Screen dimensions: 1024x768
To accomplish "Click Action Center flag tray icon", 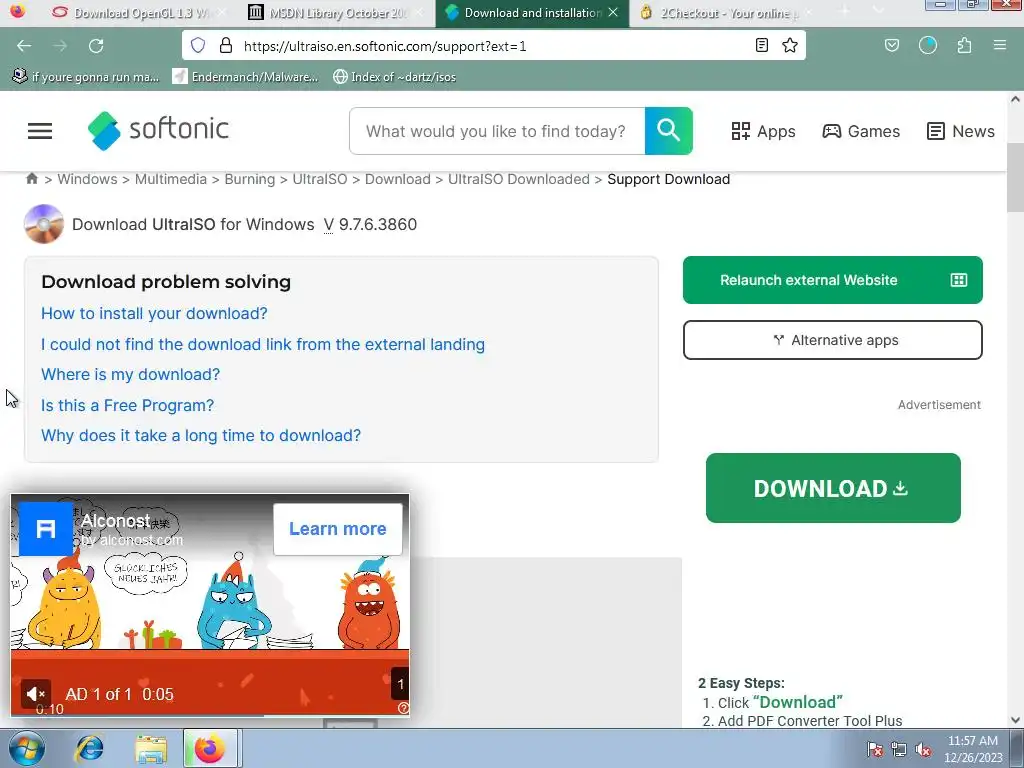I will [x=875, y=749].
